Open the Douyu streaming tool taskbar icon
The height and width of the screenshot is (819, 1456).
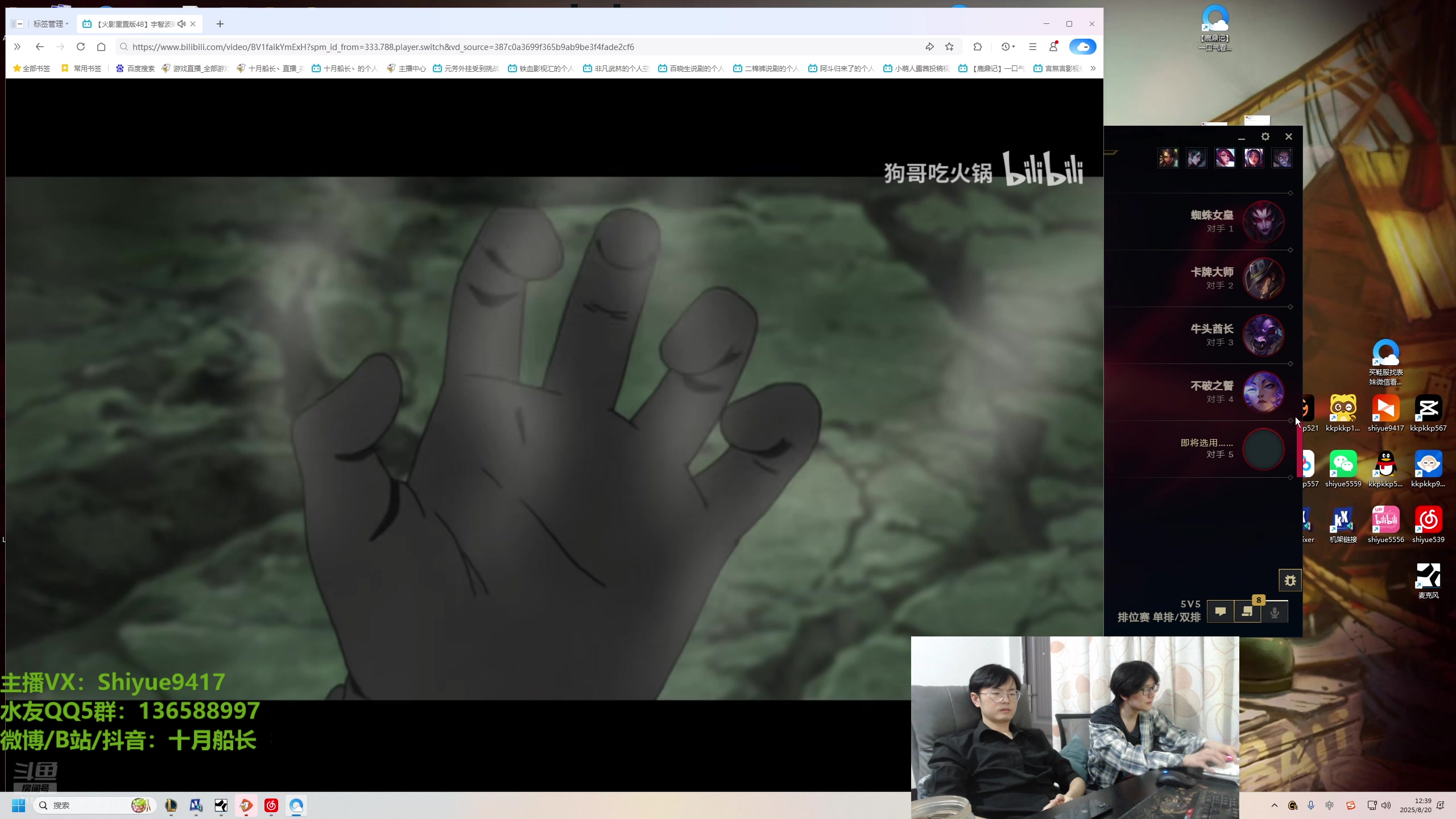tap(246, 805)
